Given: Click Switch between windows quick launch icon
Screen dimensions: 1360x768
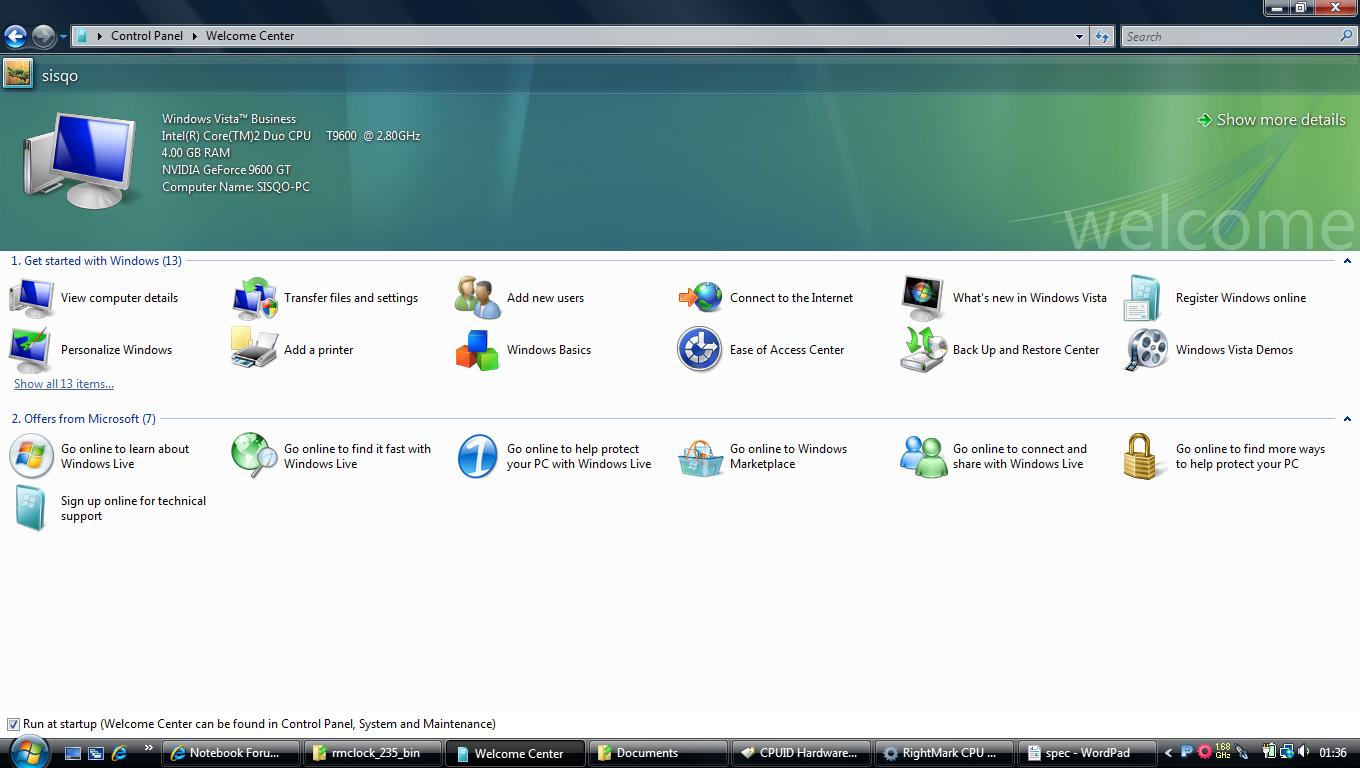Looking at the screenshot, I should coord(96,753).
